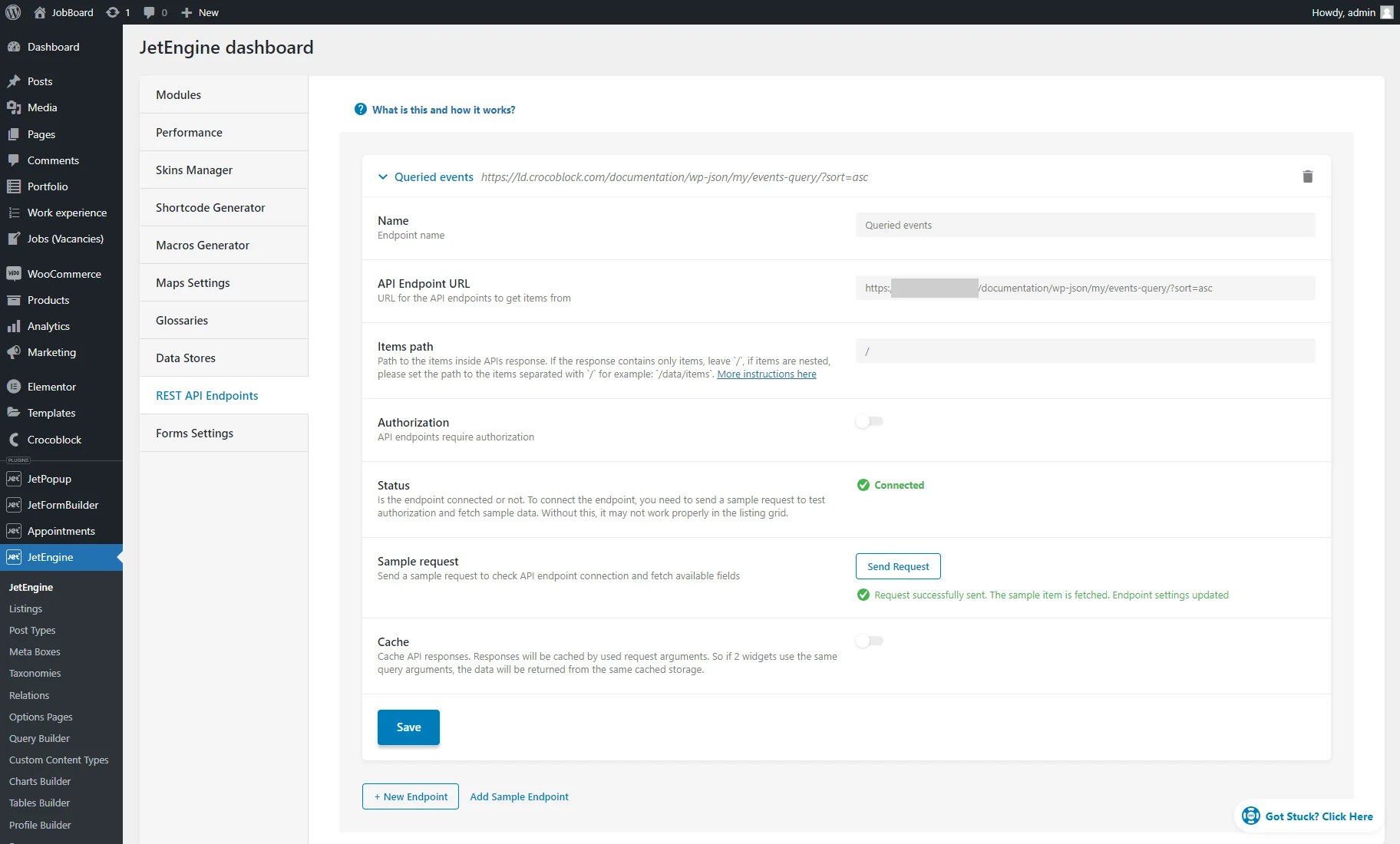Open the Modules tab

(x=223, y=95)
